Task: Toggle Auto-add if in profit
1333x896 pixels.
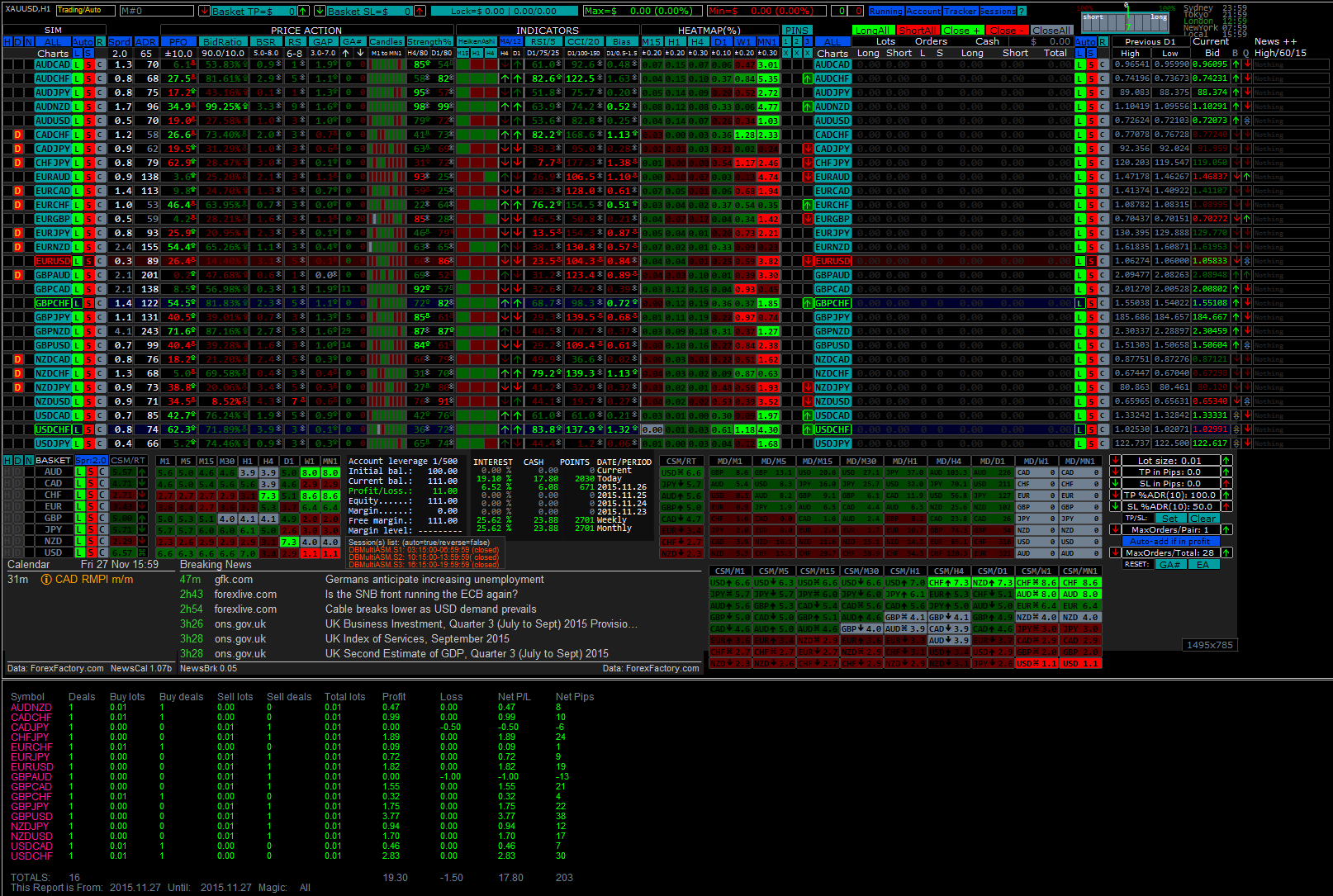Action: click(1170, 542)
